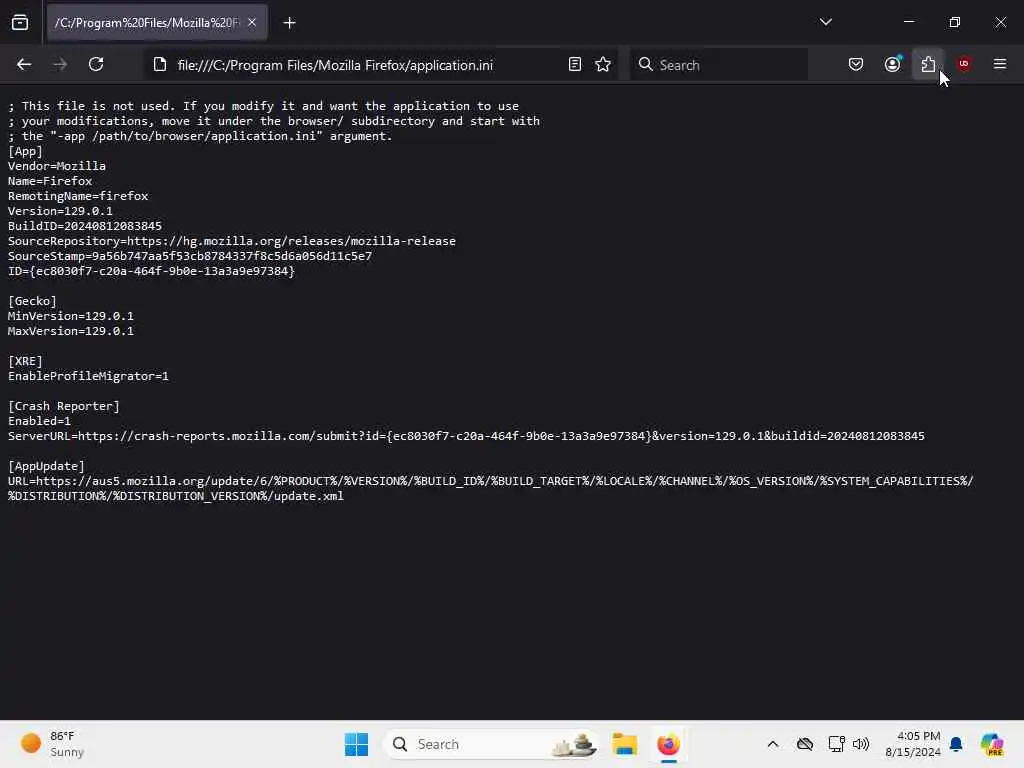The image size is (1024, 768).
Task: Open File Explorer from the taskbar
Action: [x=624, y=744]
